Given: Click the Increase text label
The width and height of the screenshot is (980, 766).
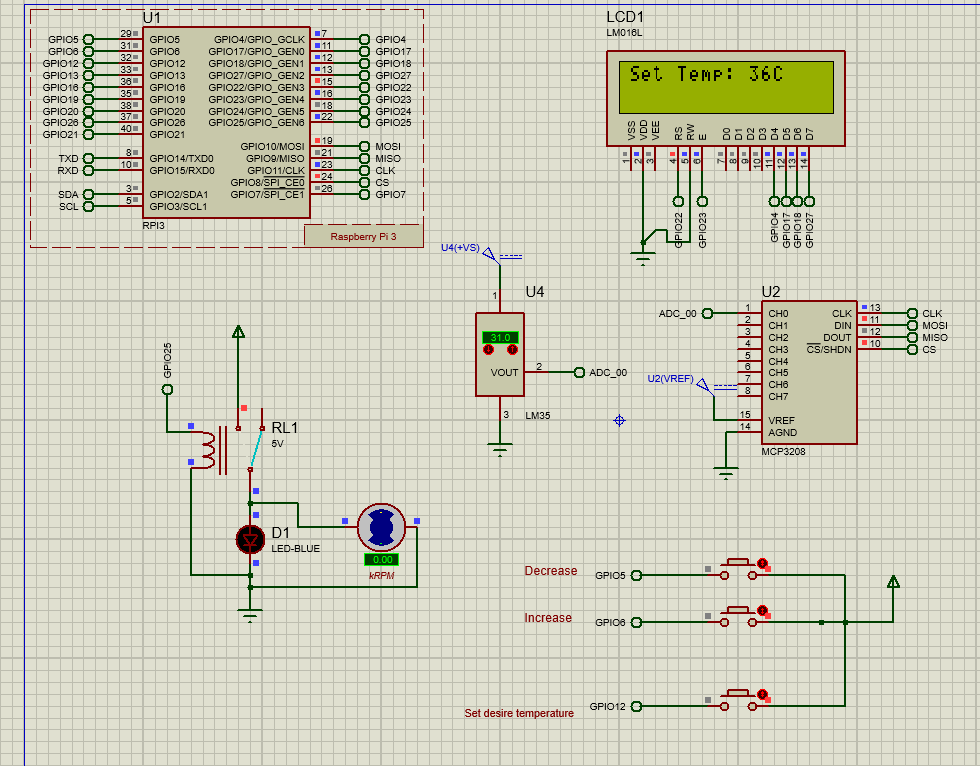Looking at the screenshot, I should [x=548, y=617].
